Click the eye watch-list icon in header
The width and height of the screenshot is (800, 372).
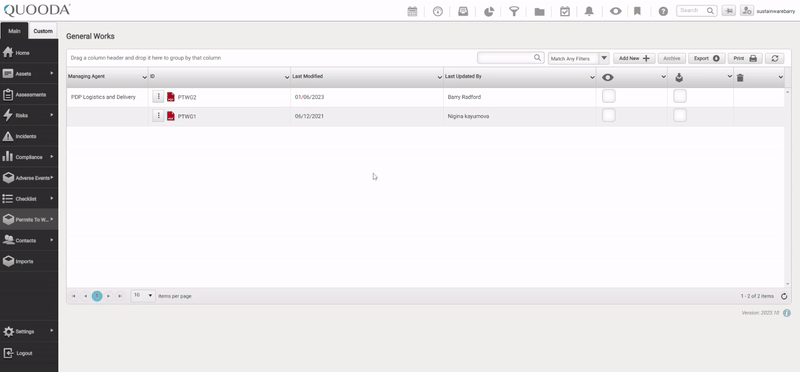pyautogui.click(x=615, y=11)
